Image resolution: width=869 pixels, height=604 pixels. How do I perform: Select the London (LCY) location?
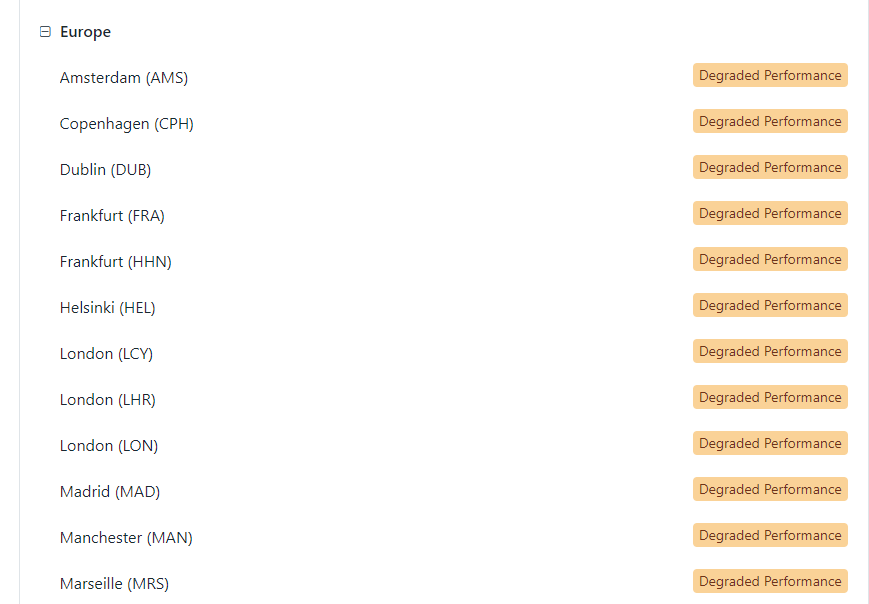pos(106,354)
